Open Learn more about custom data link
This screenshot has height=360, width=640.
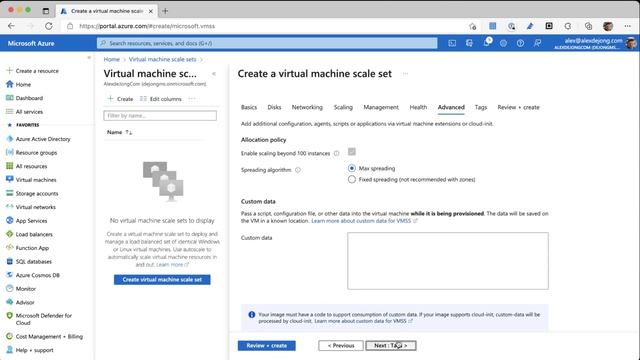pyautogui.click(x=364, y=221)
